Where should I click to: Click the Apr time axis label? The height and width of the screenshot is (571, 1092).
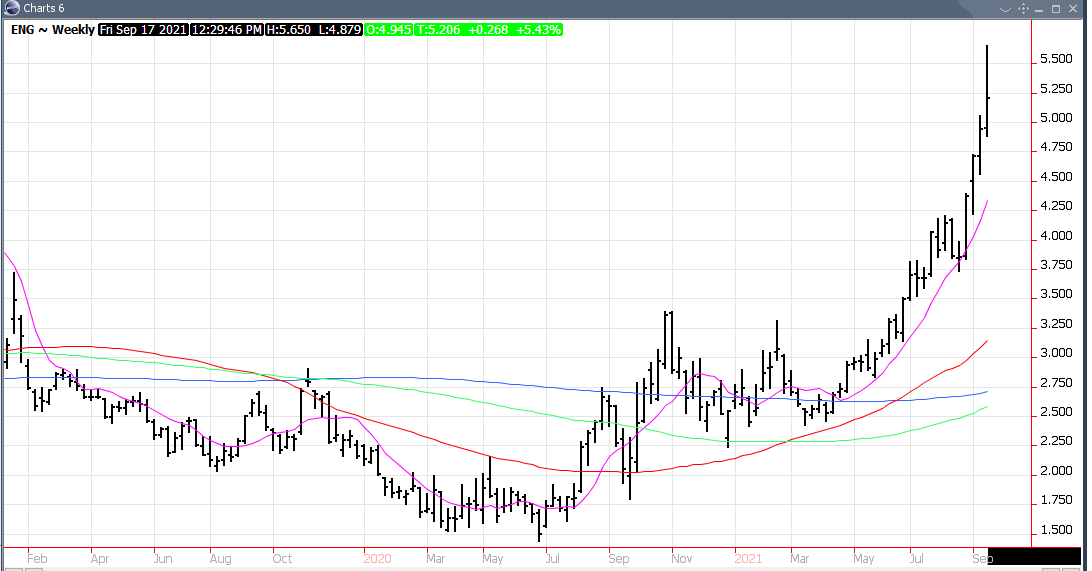point(100,558)
